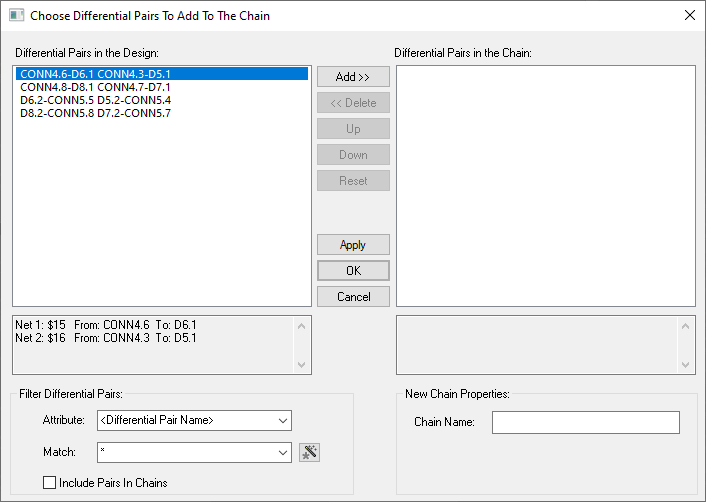Image resolution: width=706 pixels, height=502 pixels.
Task: Open the Attribute dropdown
Action: [x=283, y=420]
